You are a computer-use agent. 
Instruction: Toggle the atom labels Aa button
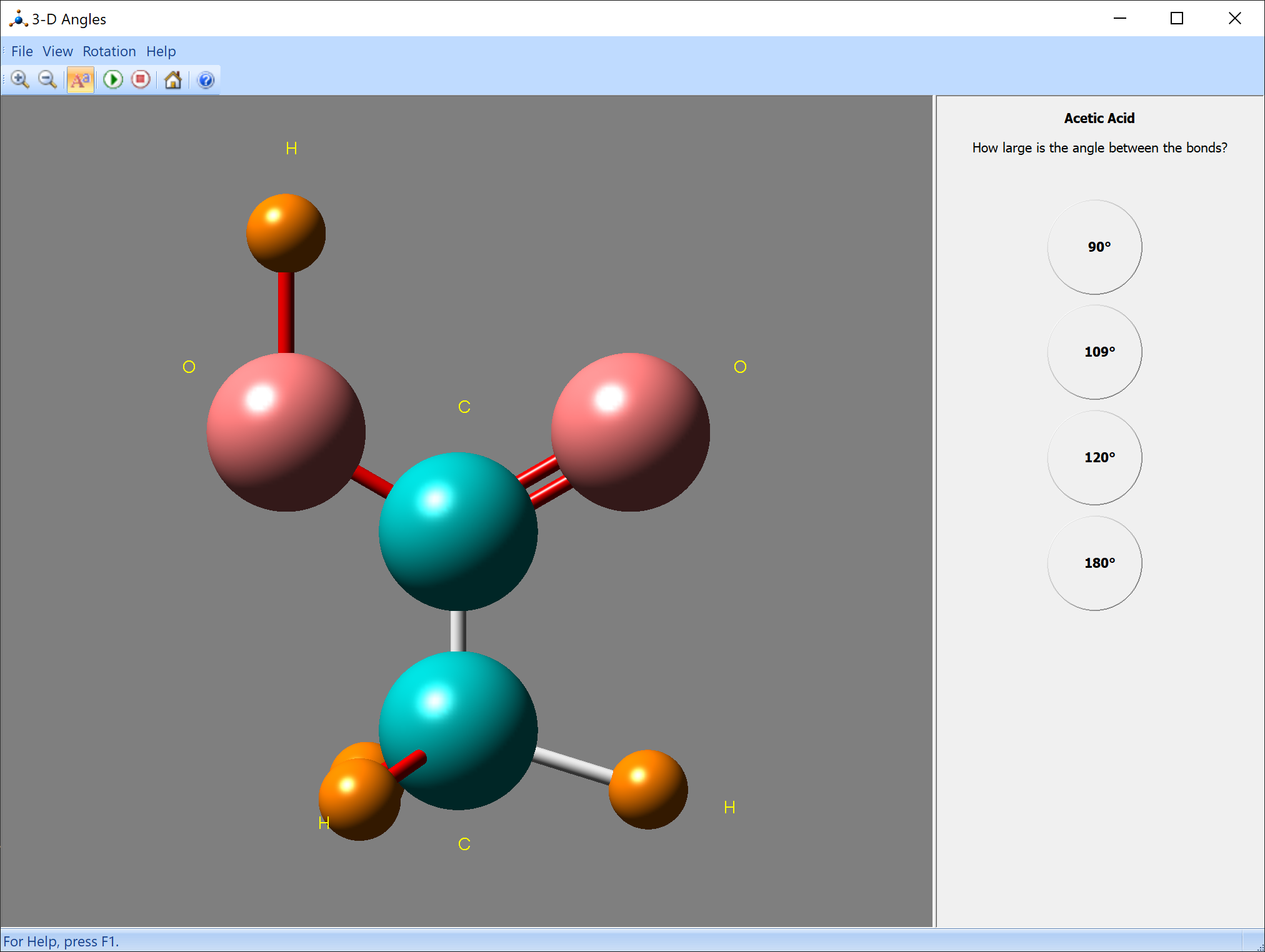coord(81,80)
